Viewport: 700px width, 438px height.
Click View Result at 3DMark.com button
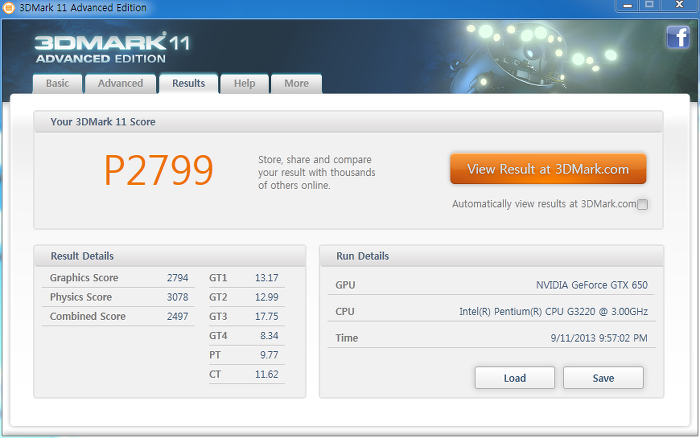point(548,169)
